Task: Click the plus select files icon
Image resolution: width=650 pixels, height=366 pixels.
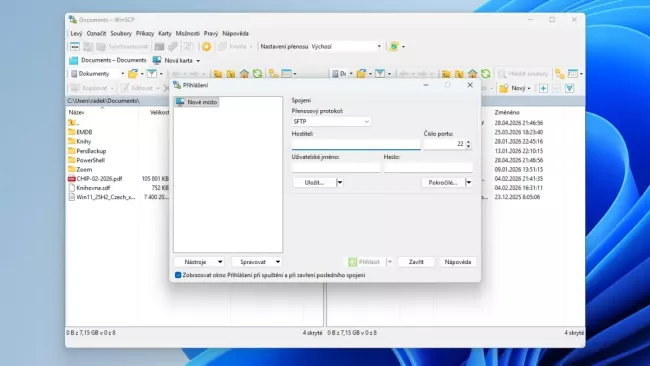Action: tap(543, 88)
